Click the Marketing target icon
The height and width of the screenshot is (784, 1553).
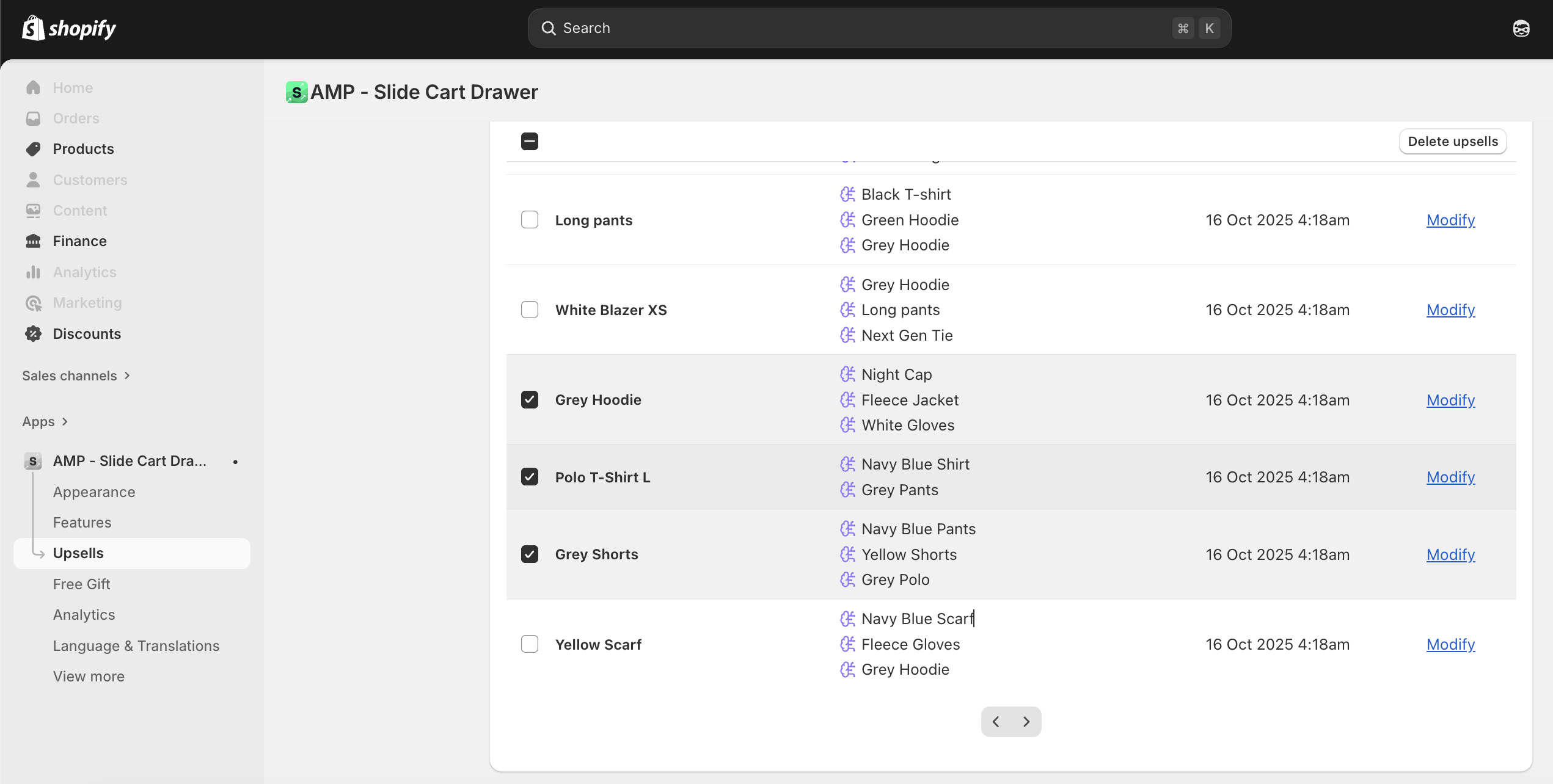pos(34,303)
